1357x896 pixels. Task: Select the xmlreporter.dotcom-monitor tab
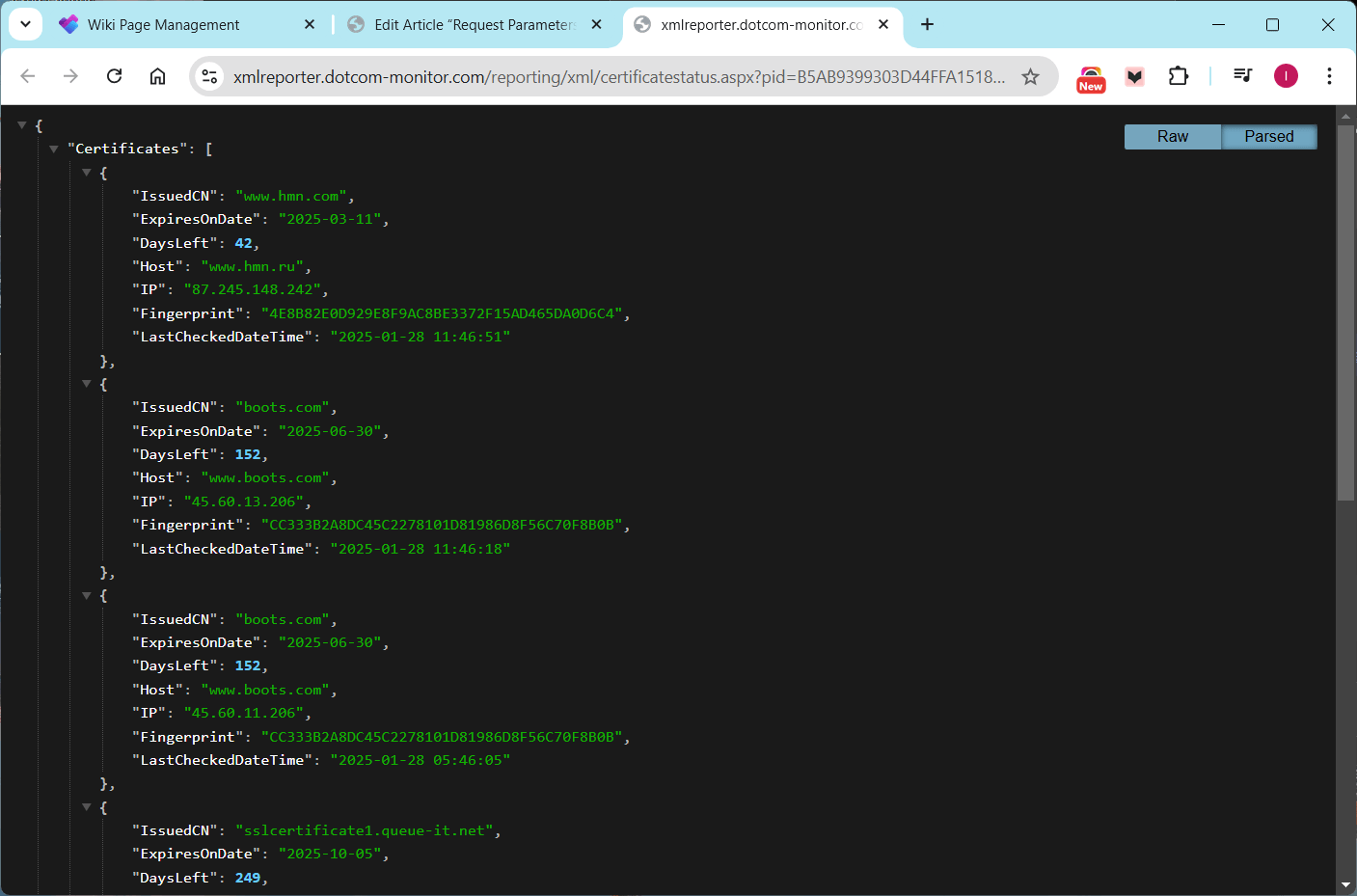click(x=762, y=25)
